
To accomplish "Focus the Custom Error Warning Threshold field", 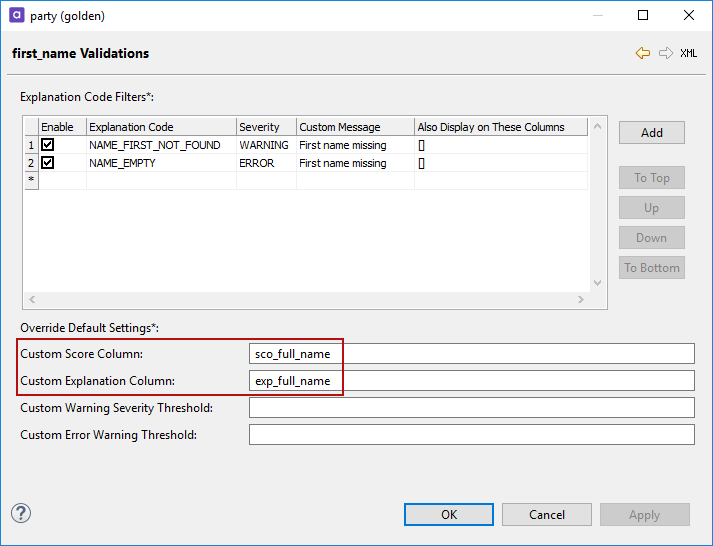I will pyautogui.click(x=471, y=435).
